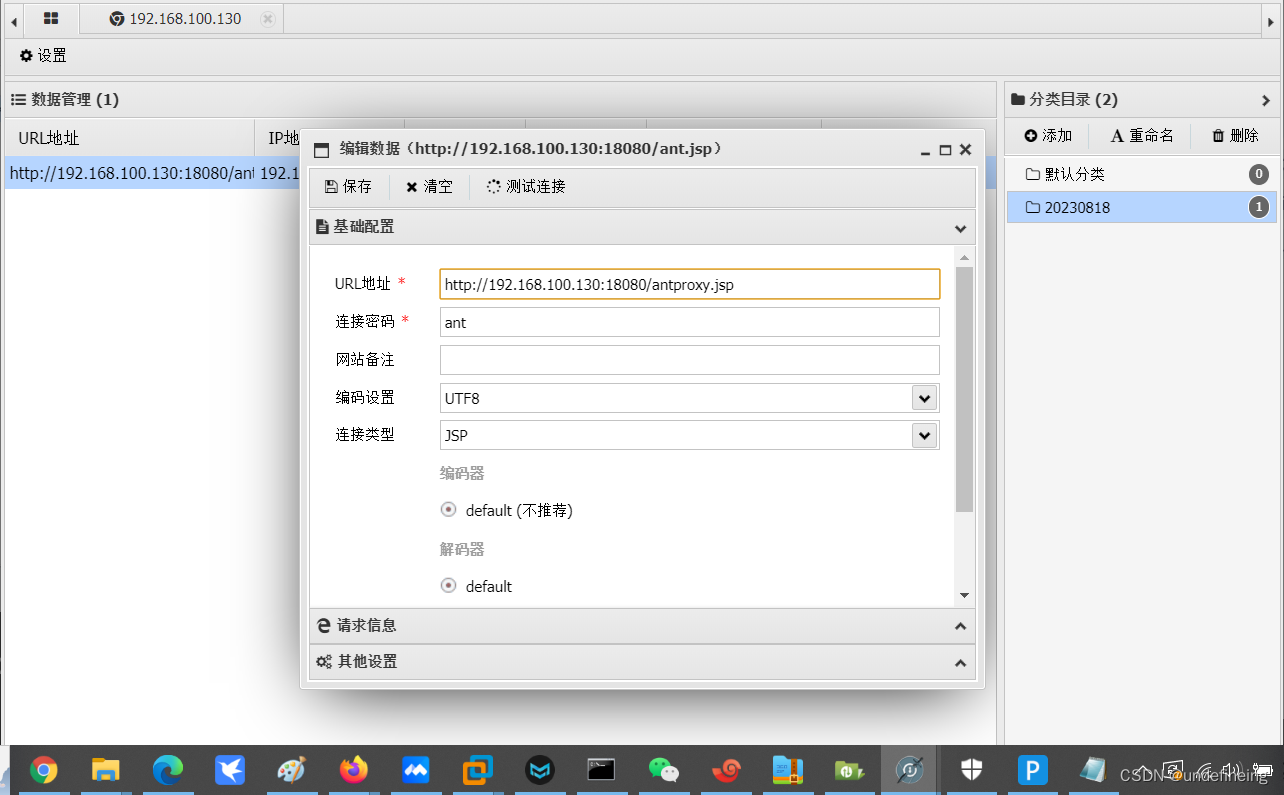1284x795 pixels.
Task: Click the active AntSword taskbar icon
Action: tap(910, 770)
